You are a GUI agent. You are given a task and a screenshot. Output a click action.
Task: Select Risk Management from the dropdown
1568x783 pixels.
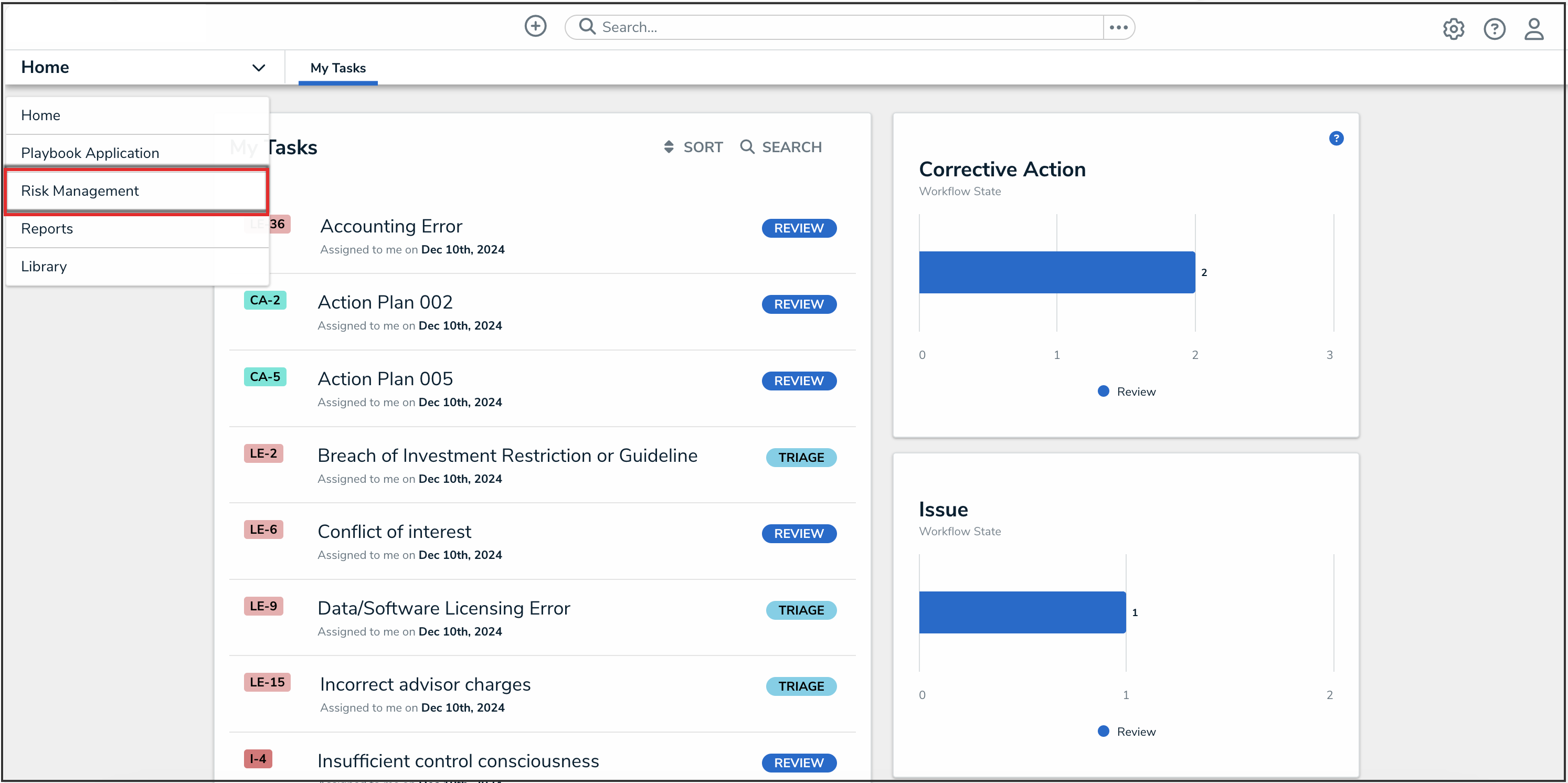click(80, 191)
